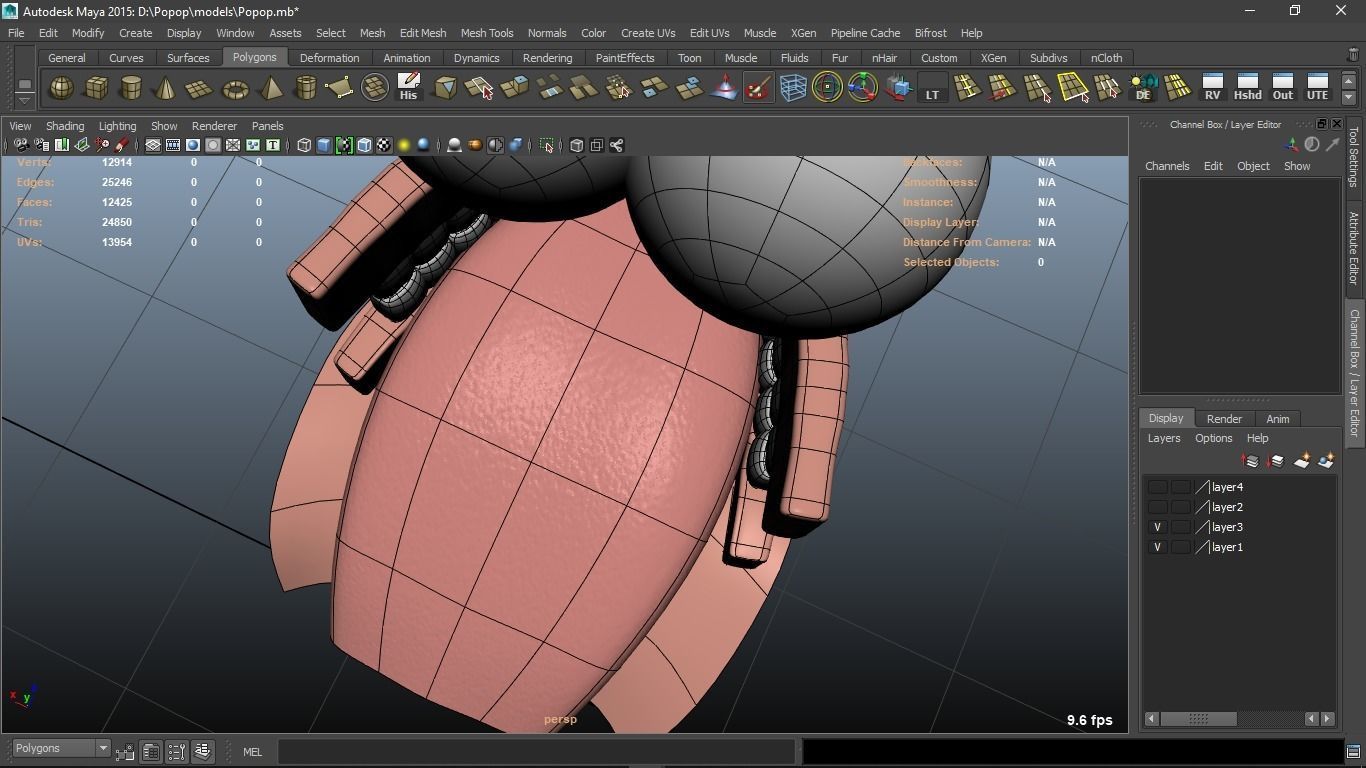Toggle the viewport grid display

point(153,146)
